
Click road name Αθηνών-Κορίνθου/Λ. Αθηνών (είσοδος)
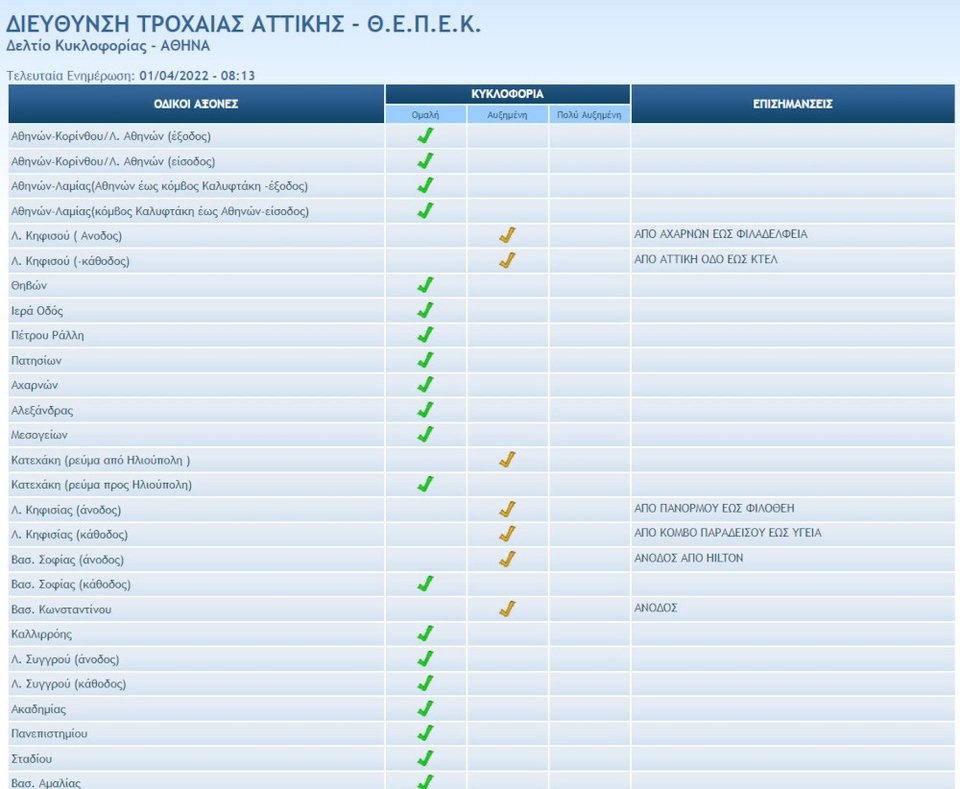pyautogui.click(x=113, y=162)
